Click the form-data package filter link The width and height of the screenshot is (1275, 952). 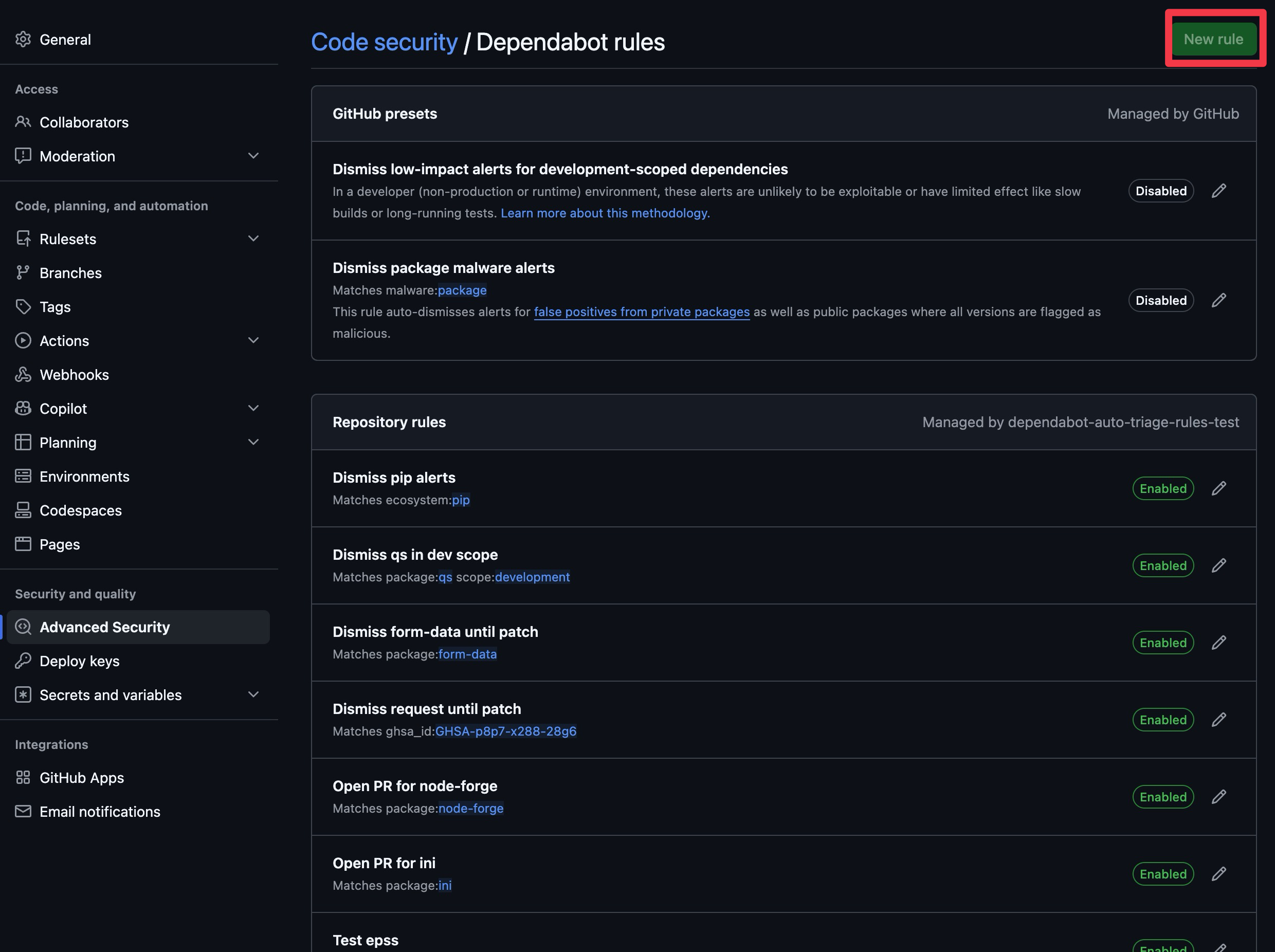[467, 654]
